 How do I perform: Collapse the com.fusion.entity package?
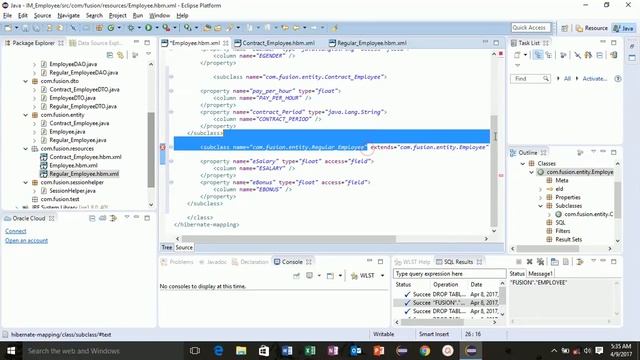(x=26, y=115)
